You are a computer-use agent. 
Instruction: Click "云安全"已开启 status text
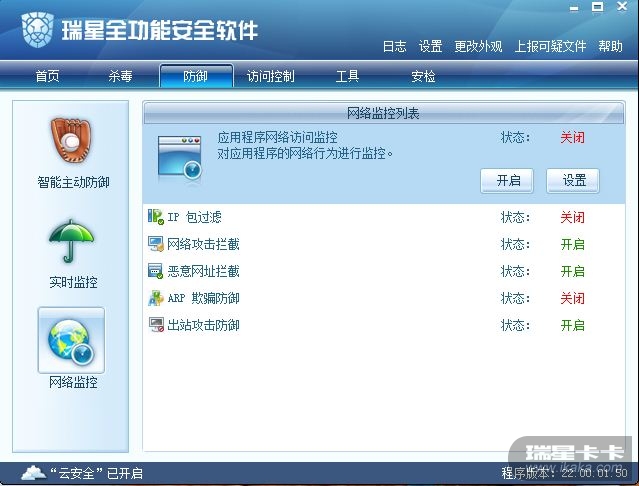tap(97, 473)
